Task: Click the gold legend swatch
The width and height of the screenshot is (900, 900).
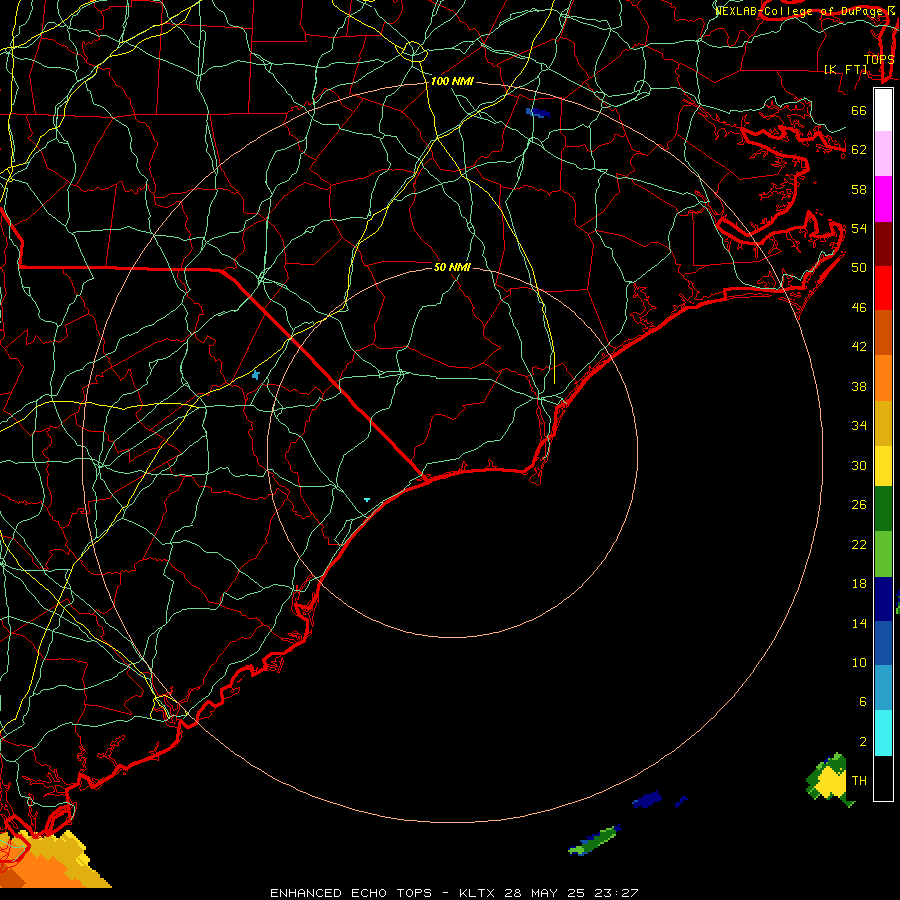Action: (x=883, y=423)
